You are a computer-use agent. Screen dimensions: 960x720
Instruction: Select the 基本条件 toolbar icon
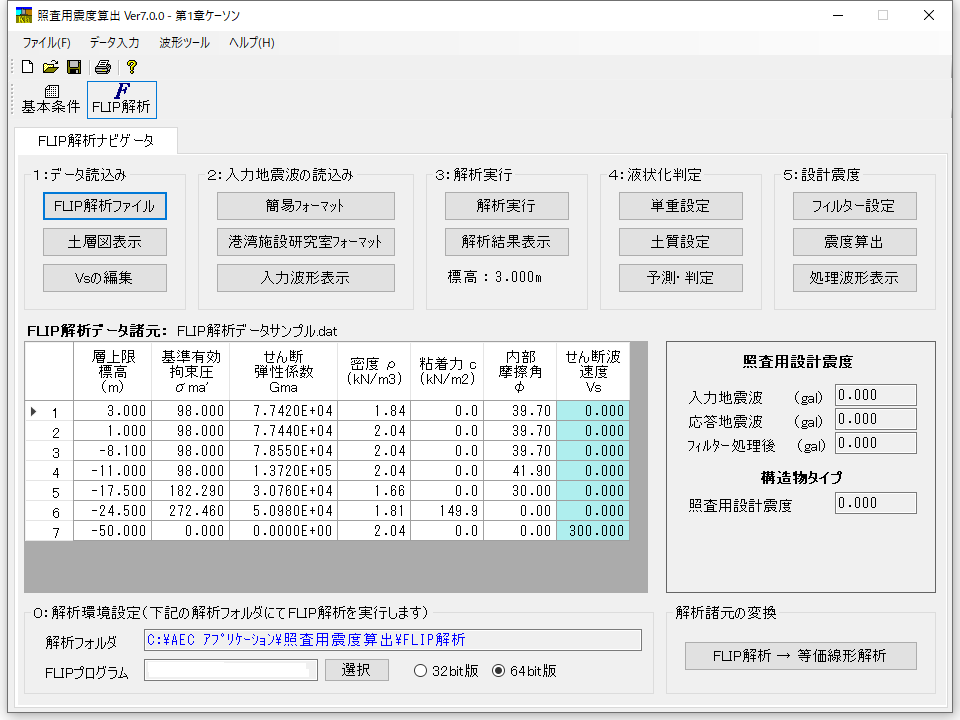click(x=51, y=100)
